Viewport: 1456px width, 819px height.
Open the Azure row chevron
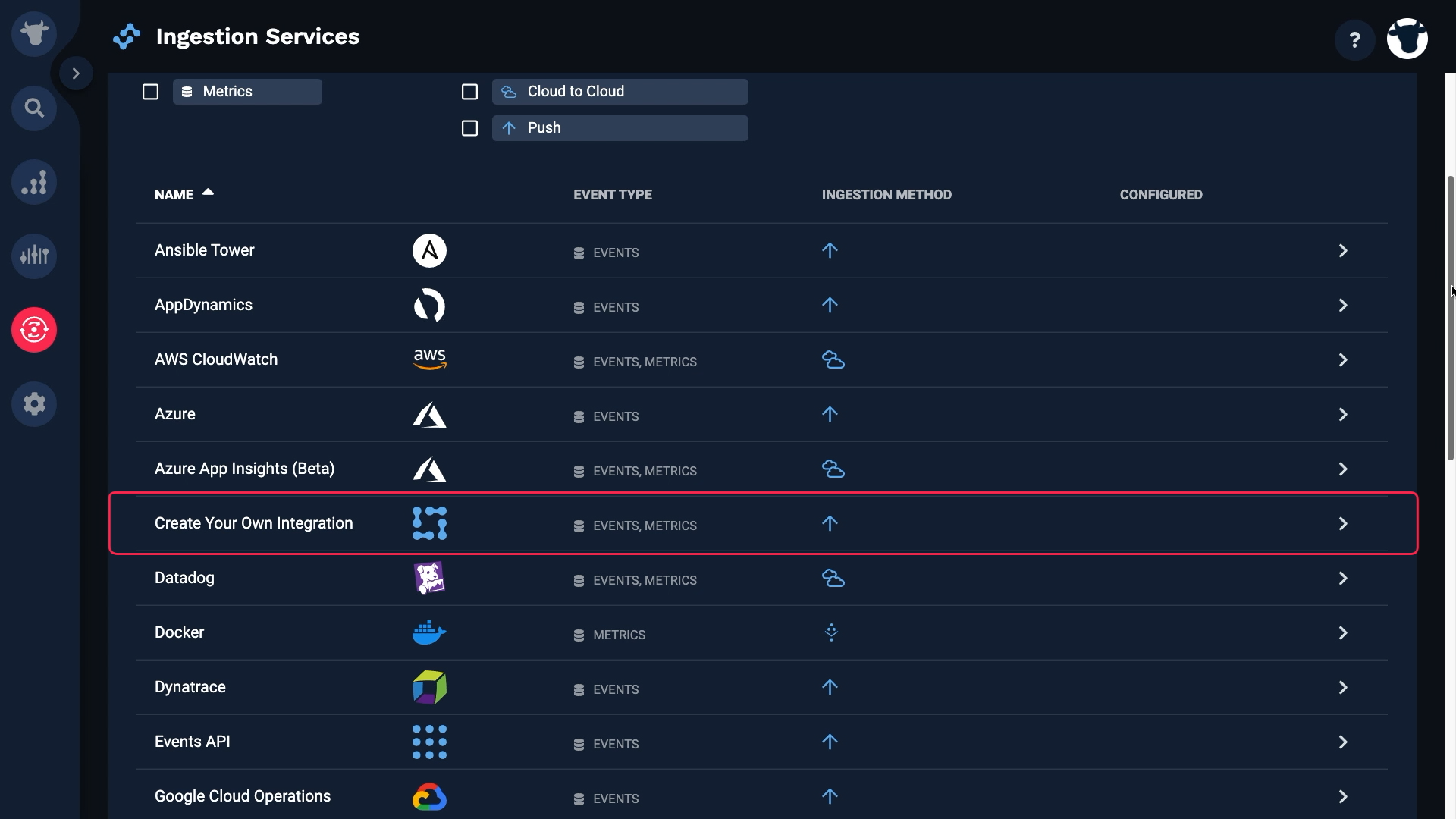(1342, 415)
